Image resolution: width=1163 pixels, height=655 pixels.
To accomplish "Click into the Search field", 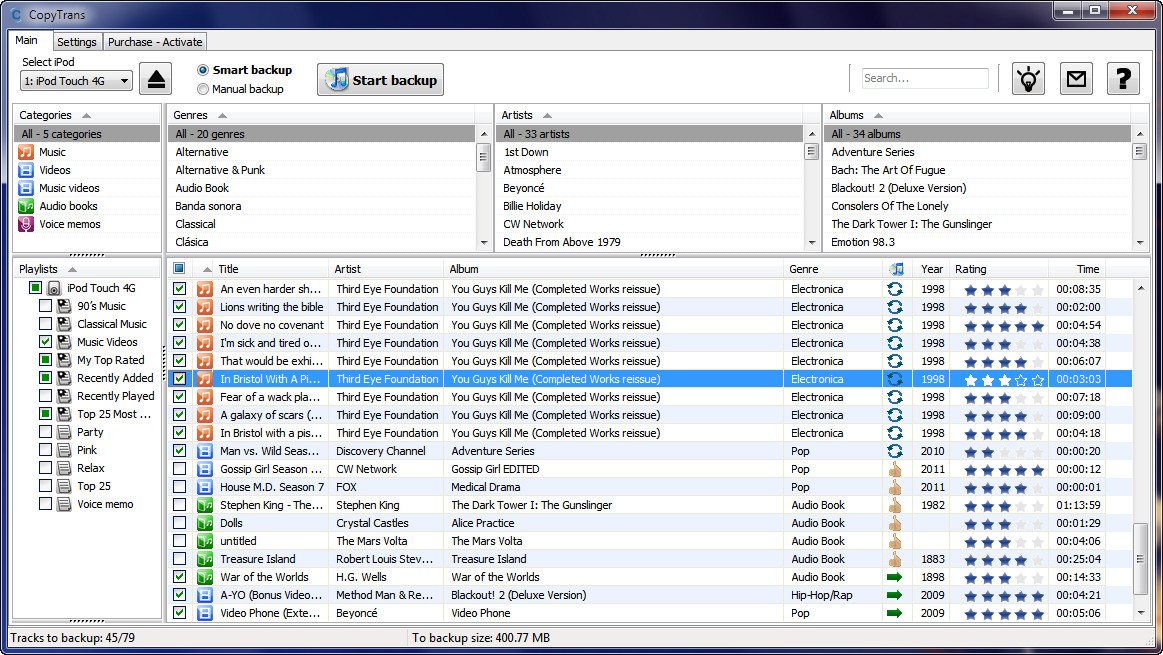I will (925, 78).
